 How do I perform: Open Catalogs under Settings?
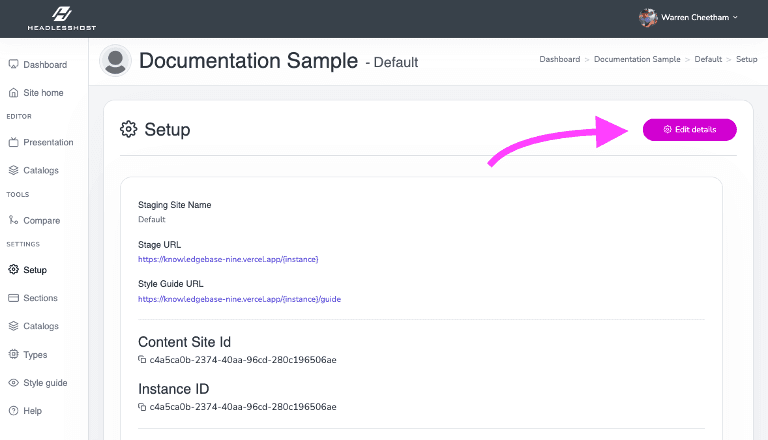[40, 326]
